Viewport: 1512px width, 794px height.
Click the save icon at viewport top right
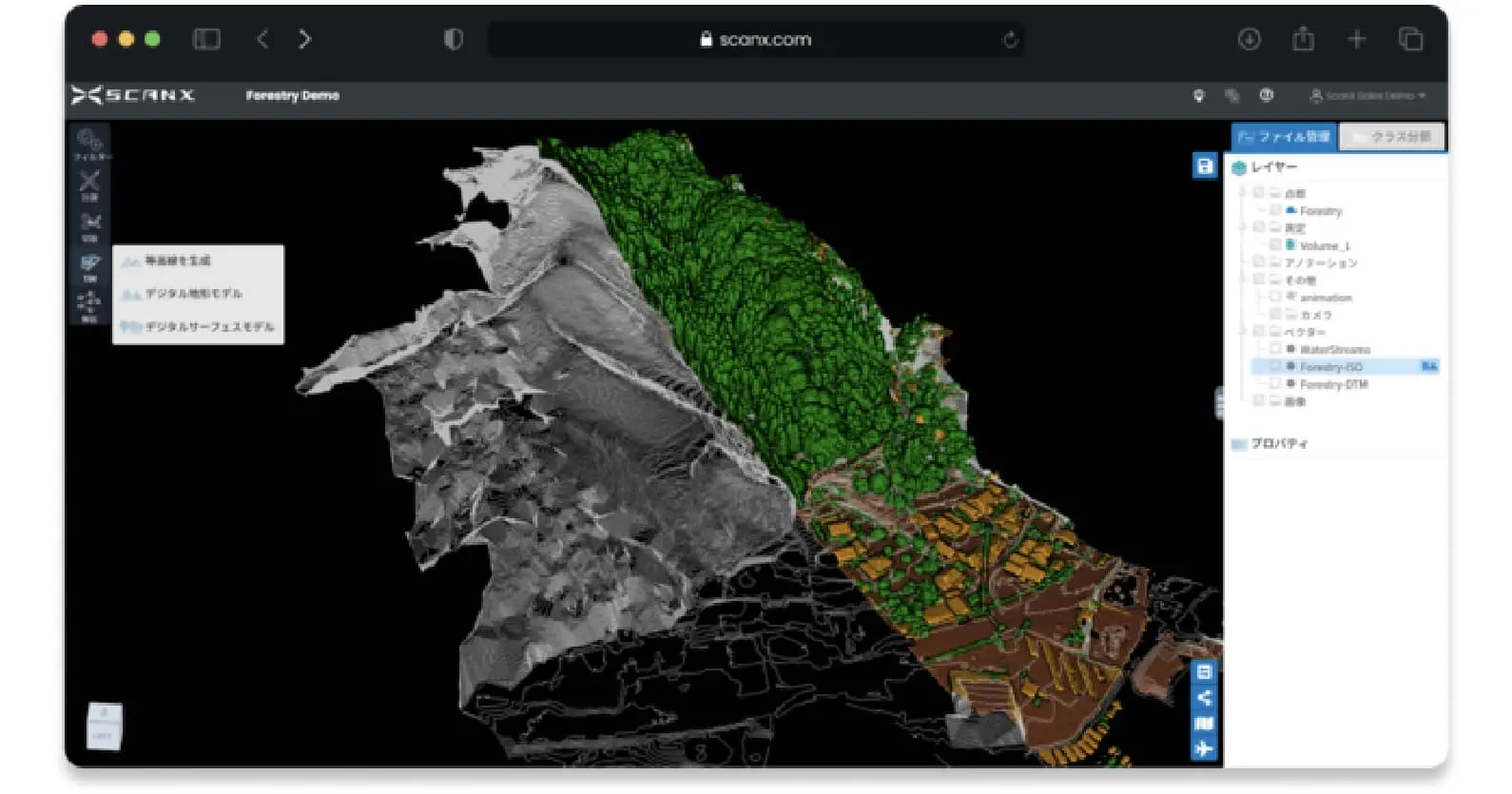click(x=1205, y=166)
